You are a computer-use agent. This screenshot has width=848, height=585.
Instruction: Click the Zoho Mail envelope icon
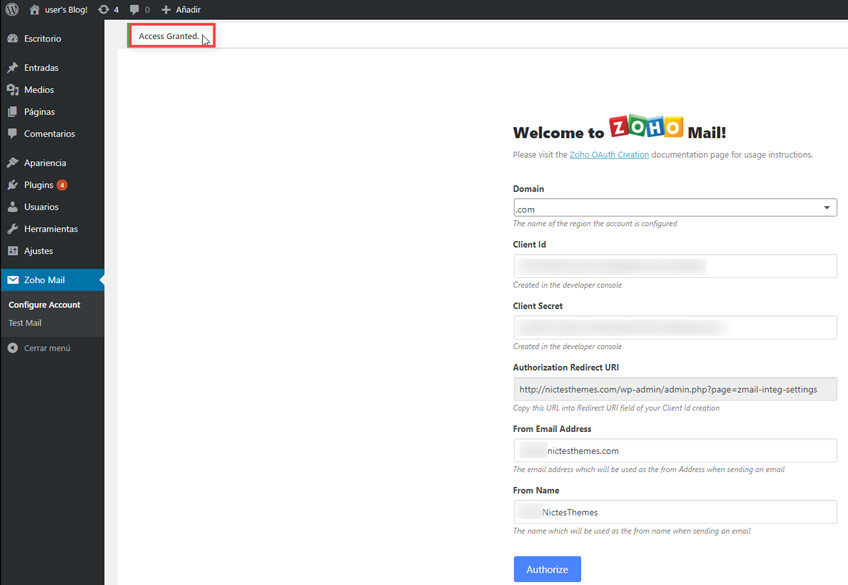click(13, 280)
